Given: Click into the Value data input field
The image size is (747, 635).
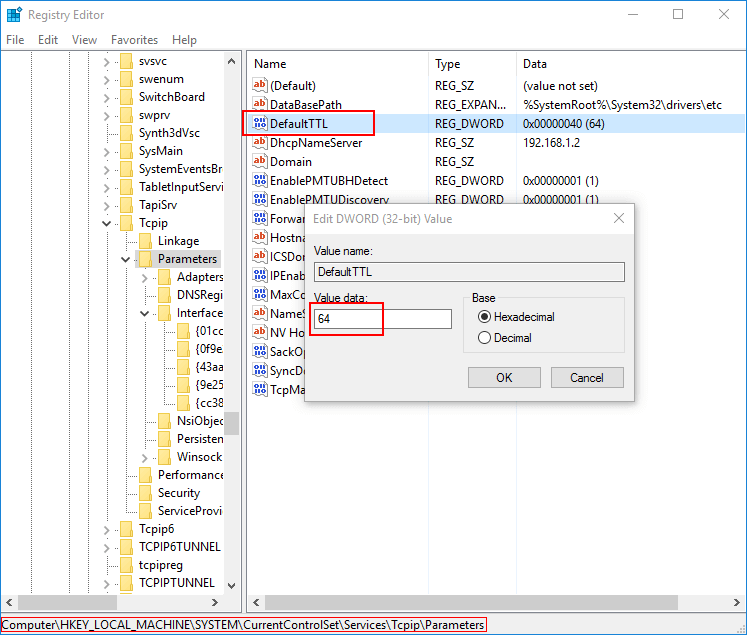Looking at the screenshot, I should (383, 319).
